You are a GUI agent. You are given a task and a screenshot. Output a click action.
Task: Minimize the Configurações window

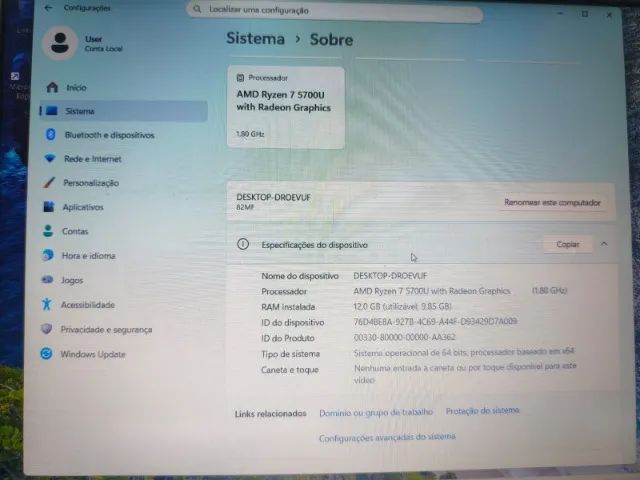pos(560,13)
